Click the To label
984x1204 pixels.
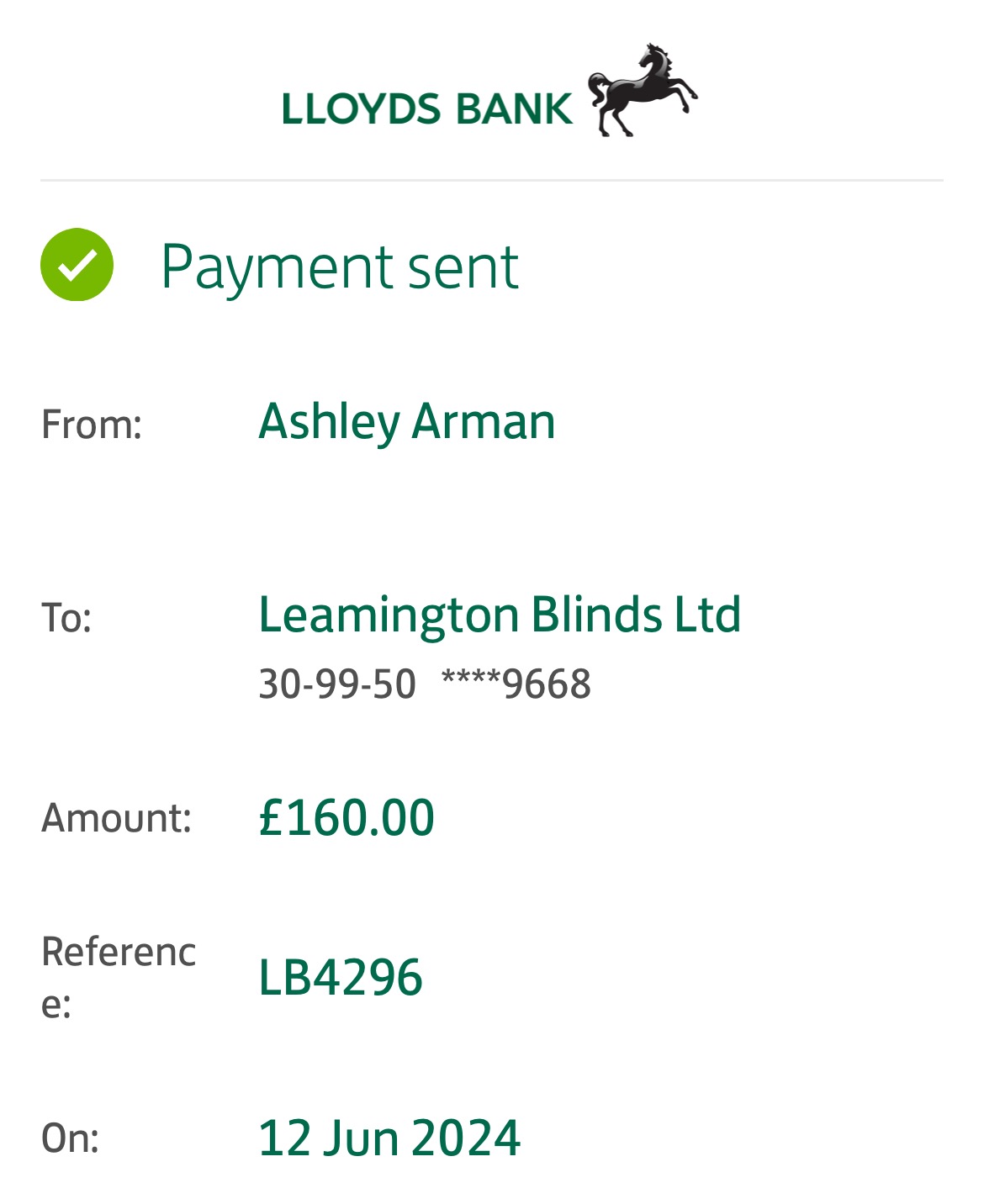coord(66,618)
